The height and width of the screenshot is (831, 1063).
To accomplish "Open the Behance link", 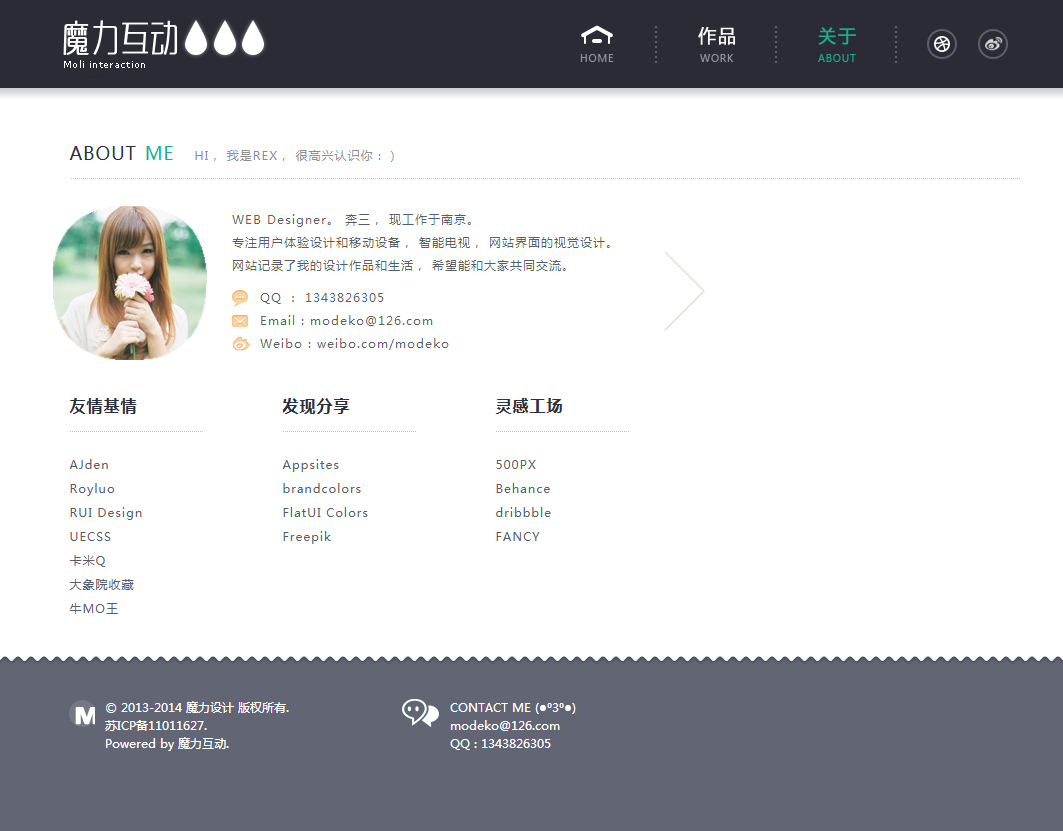I will (x=523, y=489).
